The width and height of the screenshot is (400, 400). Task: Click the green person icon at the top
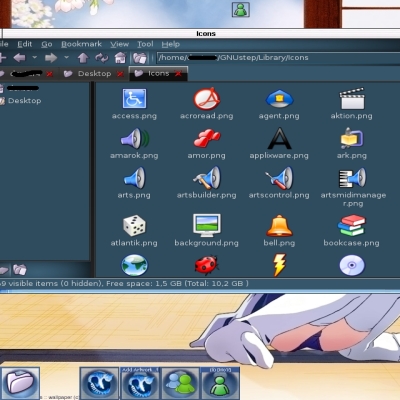[241, 9]
